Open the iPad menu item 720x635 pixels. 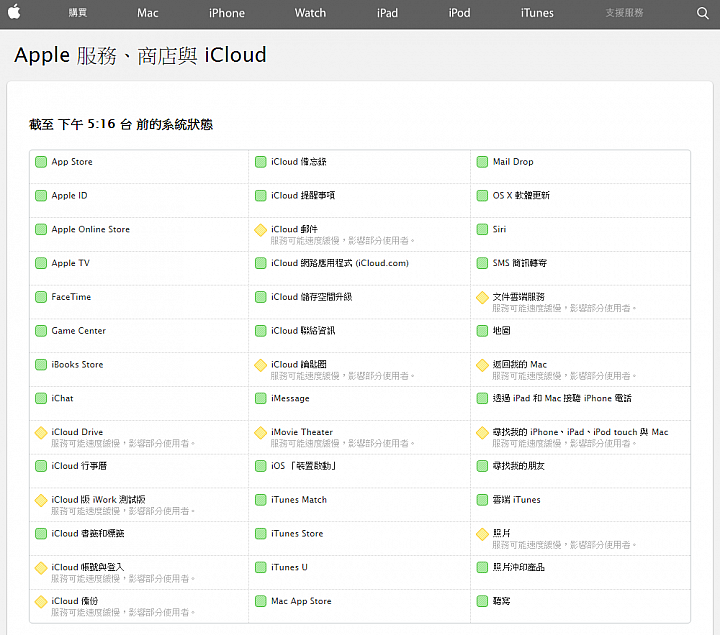pos(387,13)
